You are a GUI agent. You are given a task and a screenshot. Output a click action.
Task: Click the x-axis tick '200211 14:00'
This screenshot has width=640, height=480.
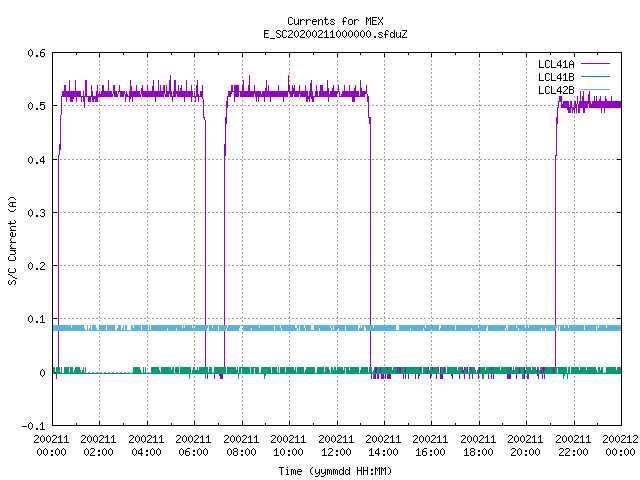[383, 446]
